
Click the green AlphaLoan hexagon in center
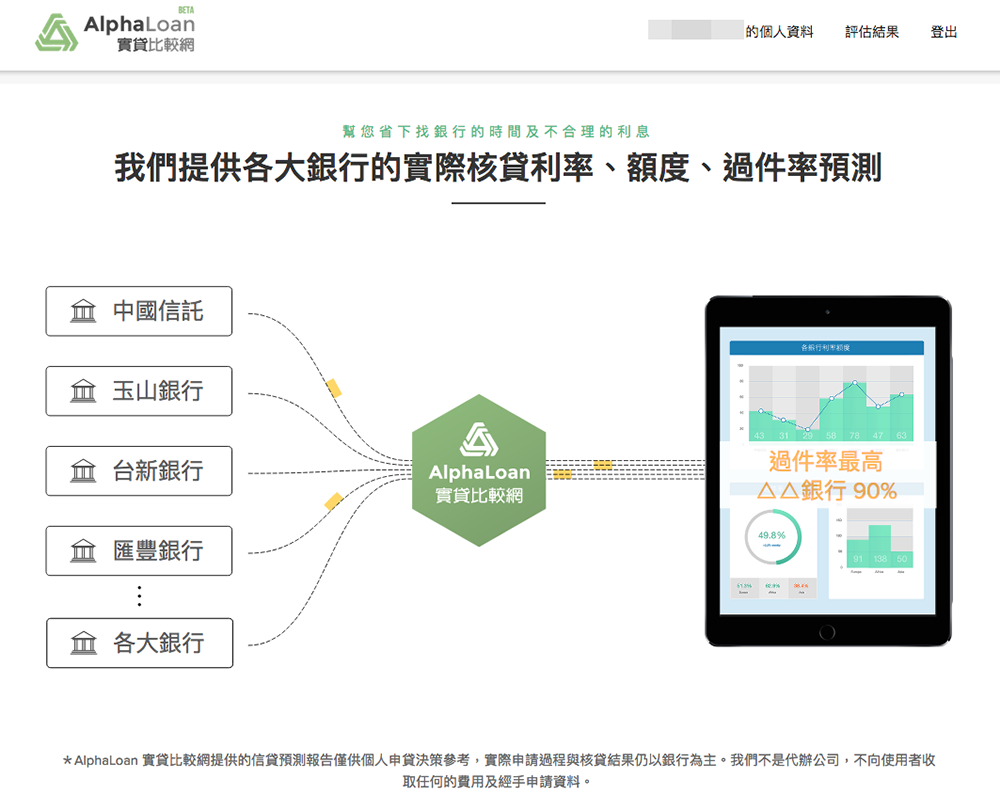(x=479, y=471)
